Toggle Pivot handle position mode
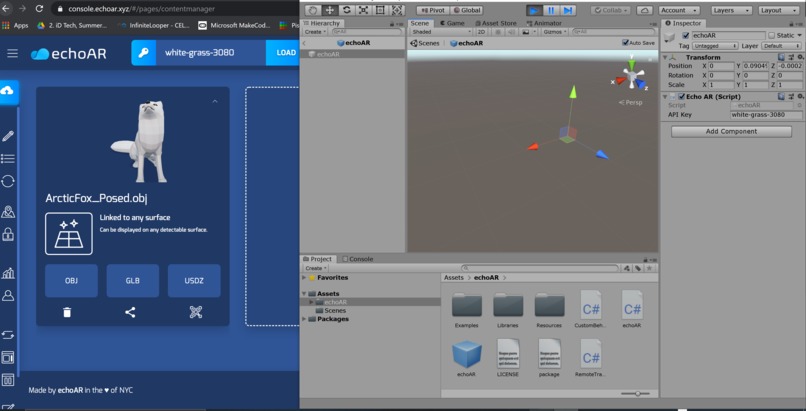The width and height of the screenshot is (806, 411). [433, 10]
